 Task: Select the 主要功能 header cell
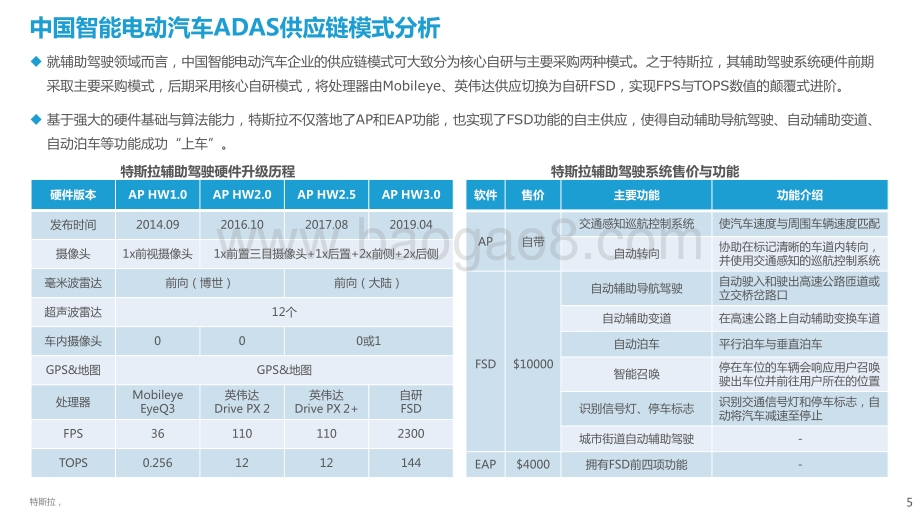coord(637,195)
